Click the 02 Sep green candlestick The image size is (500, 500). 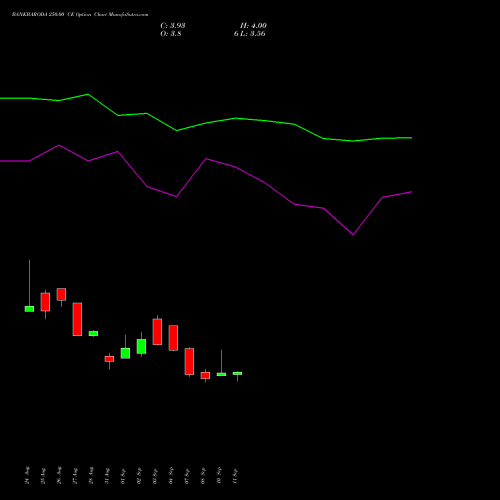[141, 346]
